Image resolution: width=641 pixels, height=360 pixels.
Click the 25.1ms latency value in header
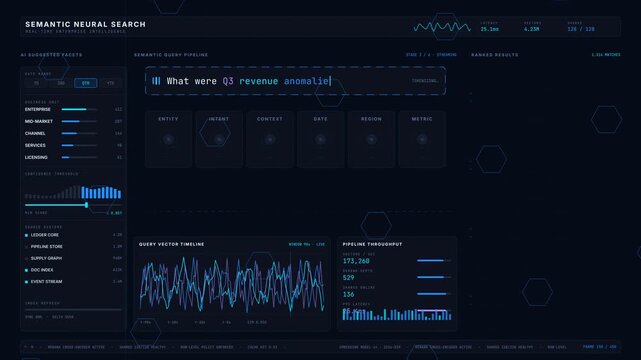point(489,29)
